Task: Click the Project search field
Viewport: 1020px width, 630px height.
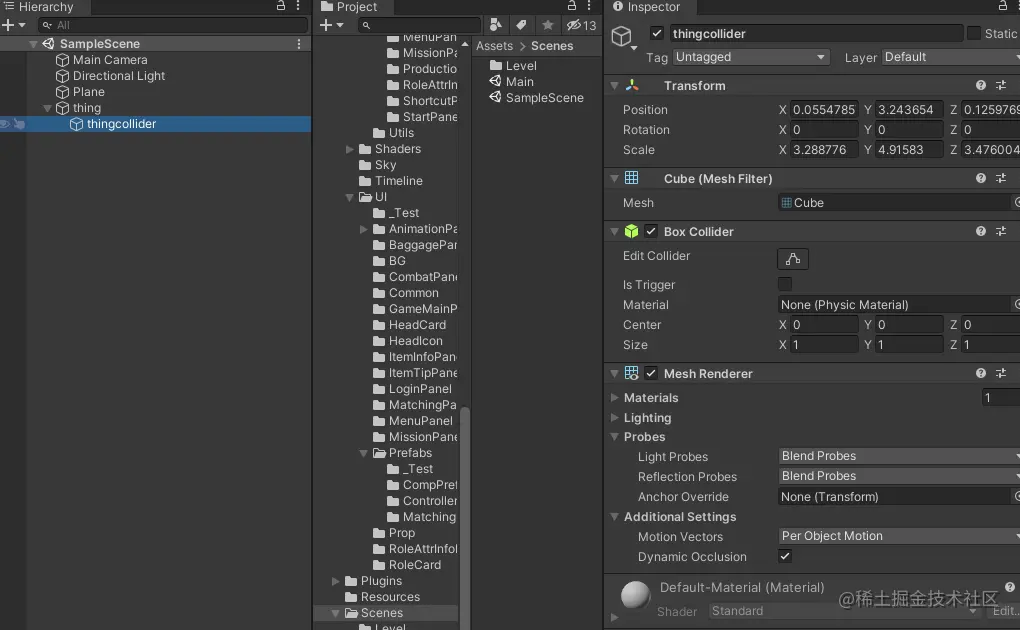Action: click(x=420, y=25)
